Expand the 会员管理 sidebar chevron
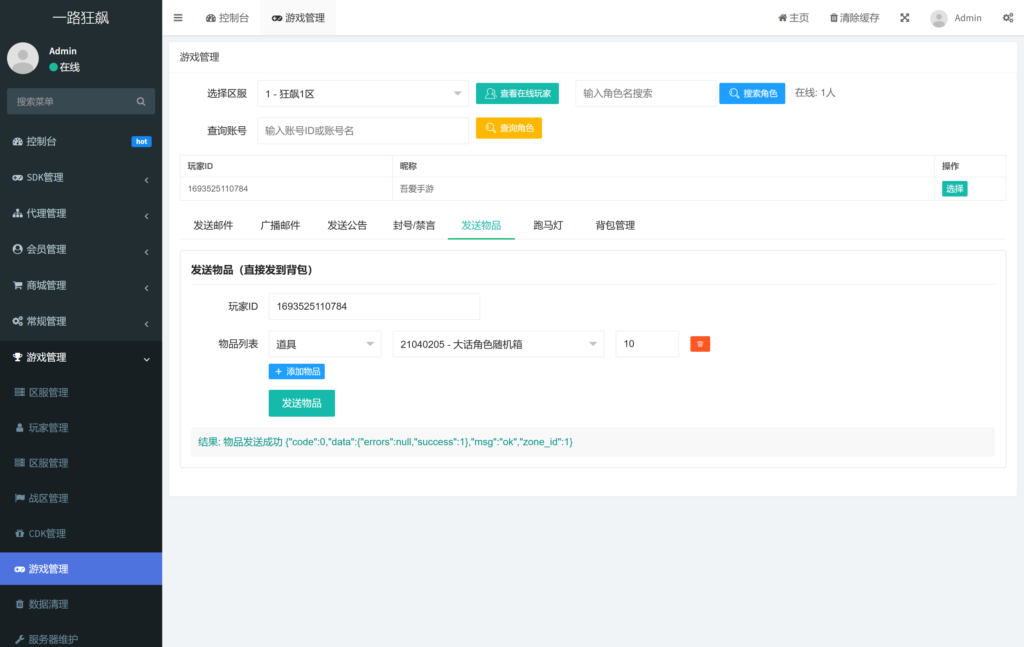This screenshot has width=1024, height=647. [x=146, y=251]
